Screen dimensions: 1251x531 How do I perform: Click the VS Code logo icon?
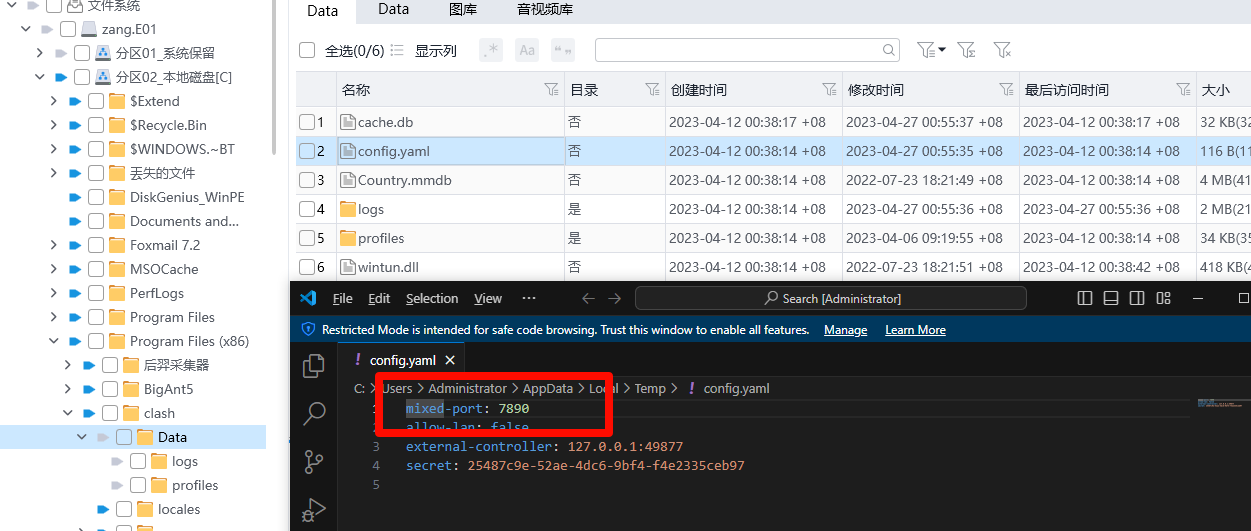pyautogui.click(x=308, y=298)
